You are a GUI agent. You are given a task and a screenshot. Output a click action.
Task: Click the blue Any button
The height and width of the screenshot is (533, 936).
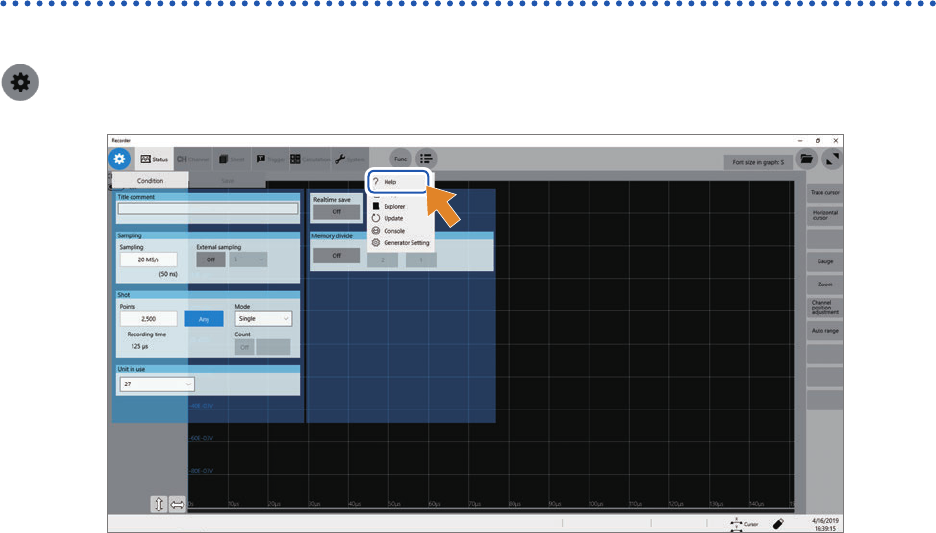click(x=204, y=319)
